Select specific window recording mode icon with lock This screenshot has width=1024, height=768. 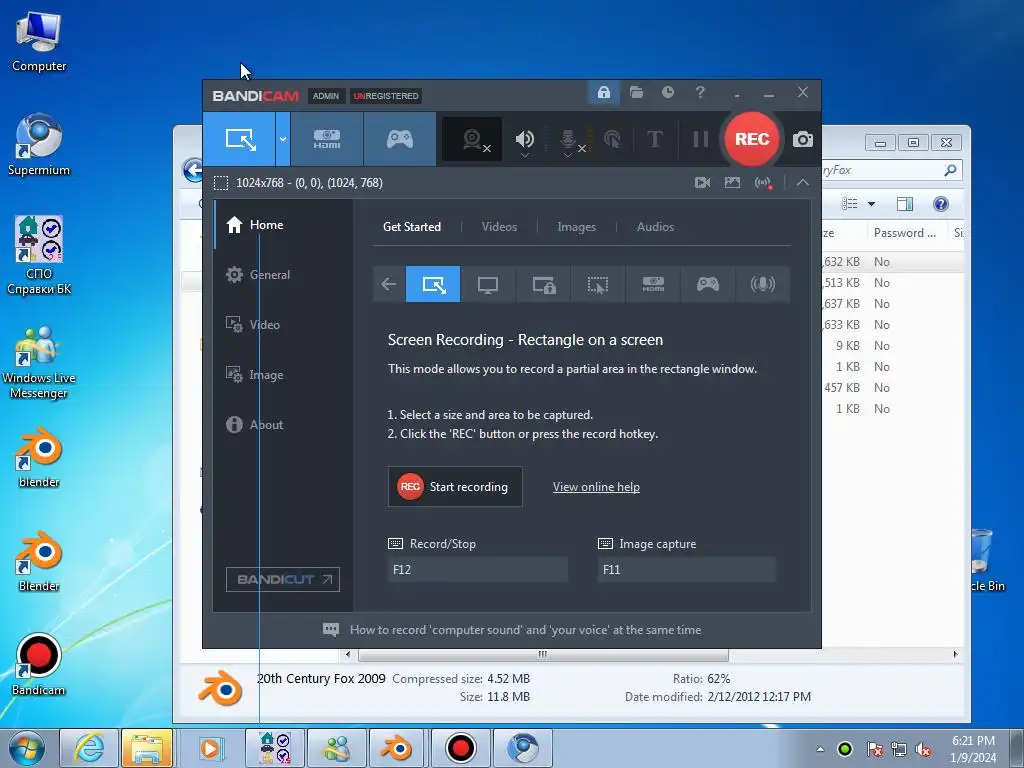[x=543, y=284]
